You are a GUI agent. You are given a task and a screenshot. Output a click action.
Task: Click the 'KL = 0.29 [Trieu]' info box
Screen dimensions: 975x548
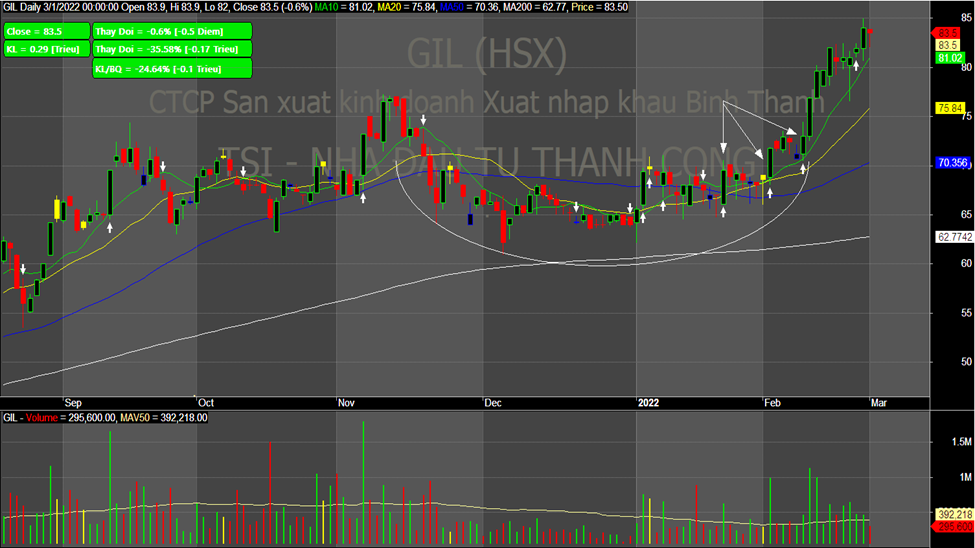point(45,49)
